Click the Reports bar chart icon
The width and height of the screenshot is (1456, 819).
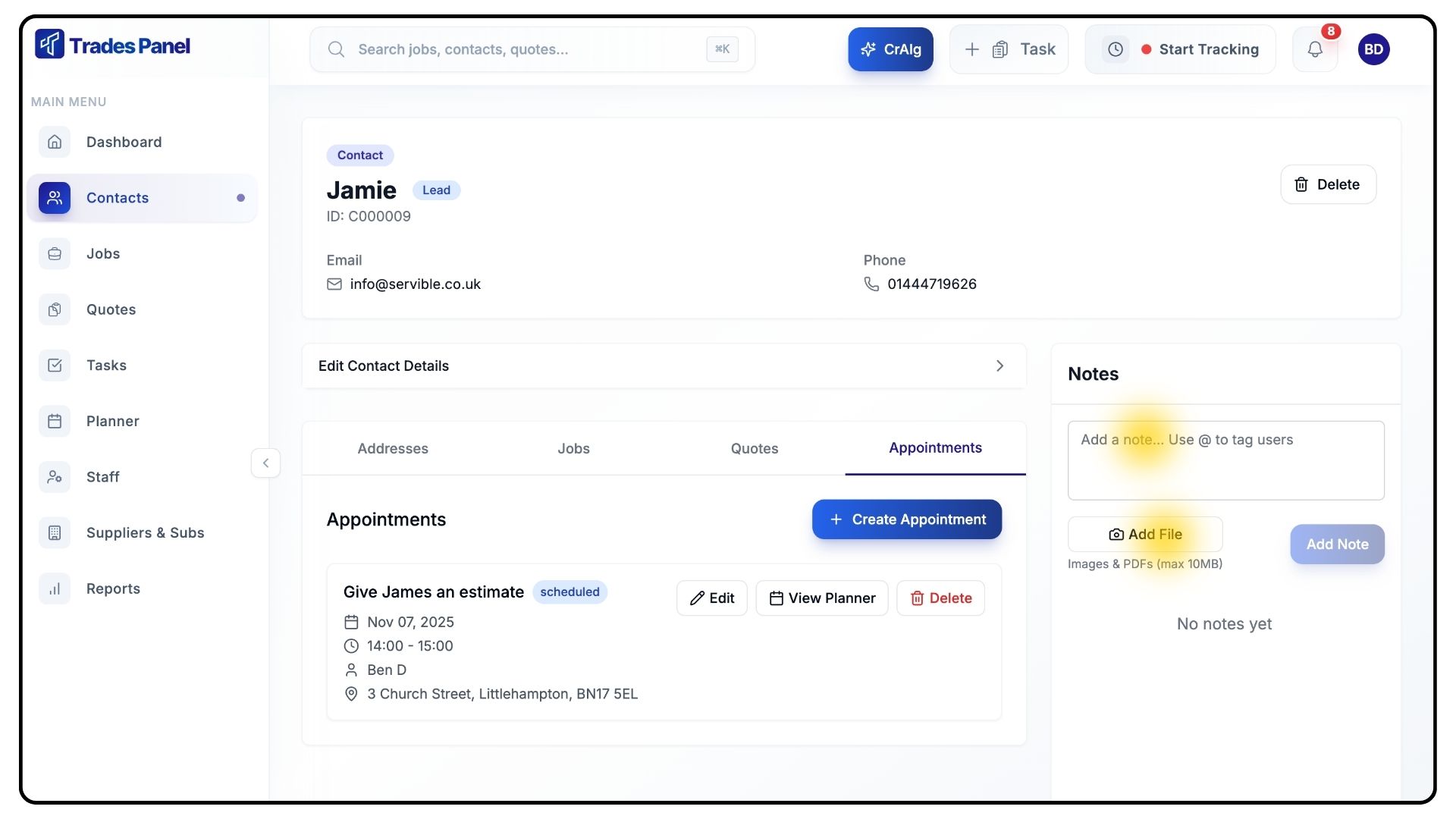point(55,589)
